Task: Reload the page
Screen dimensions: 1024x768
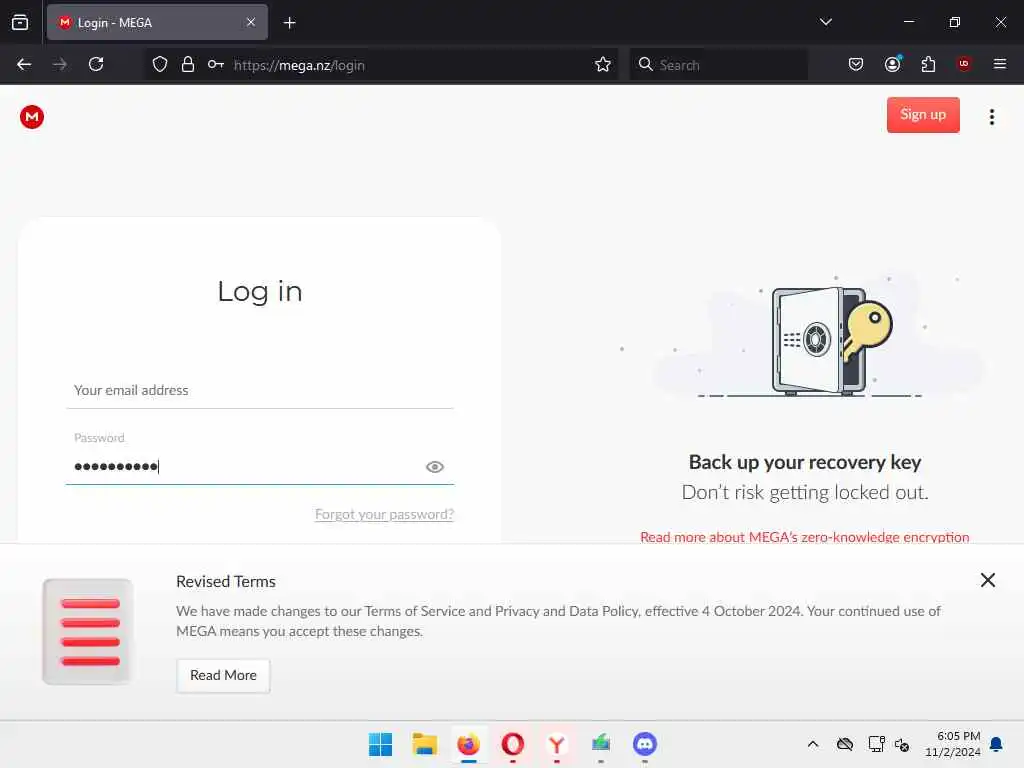Action: pyautogui.click(x=96, y=64)
